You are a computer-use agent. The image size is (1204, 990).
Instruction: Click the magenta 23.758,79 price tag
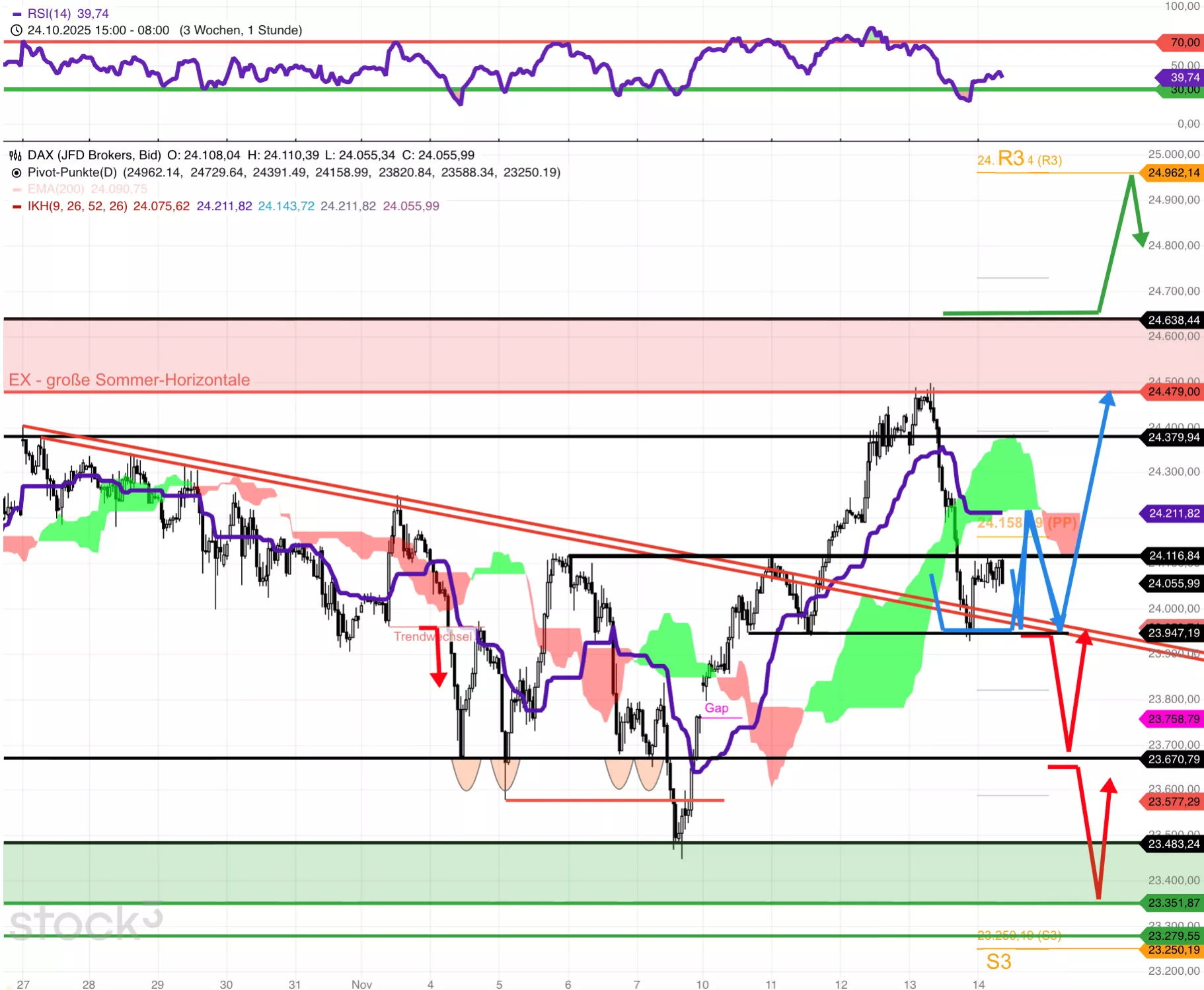click(1172, 719)
